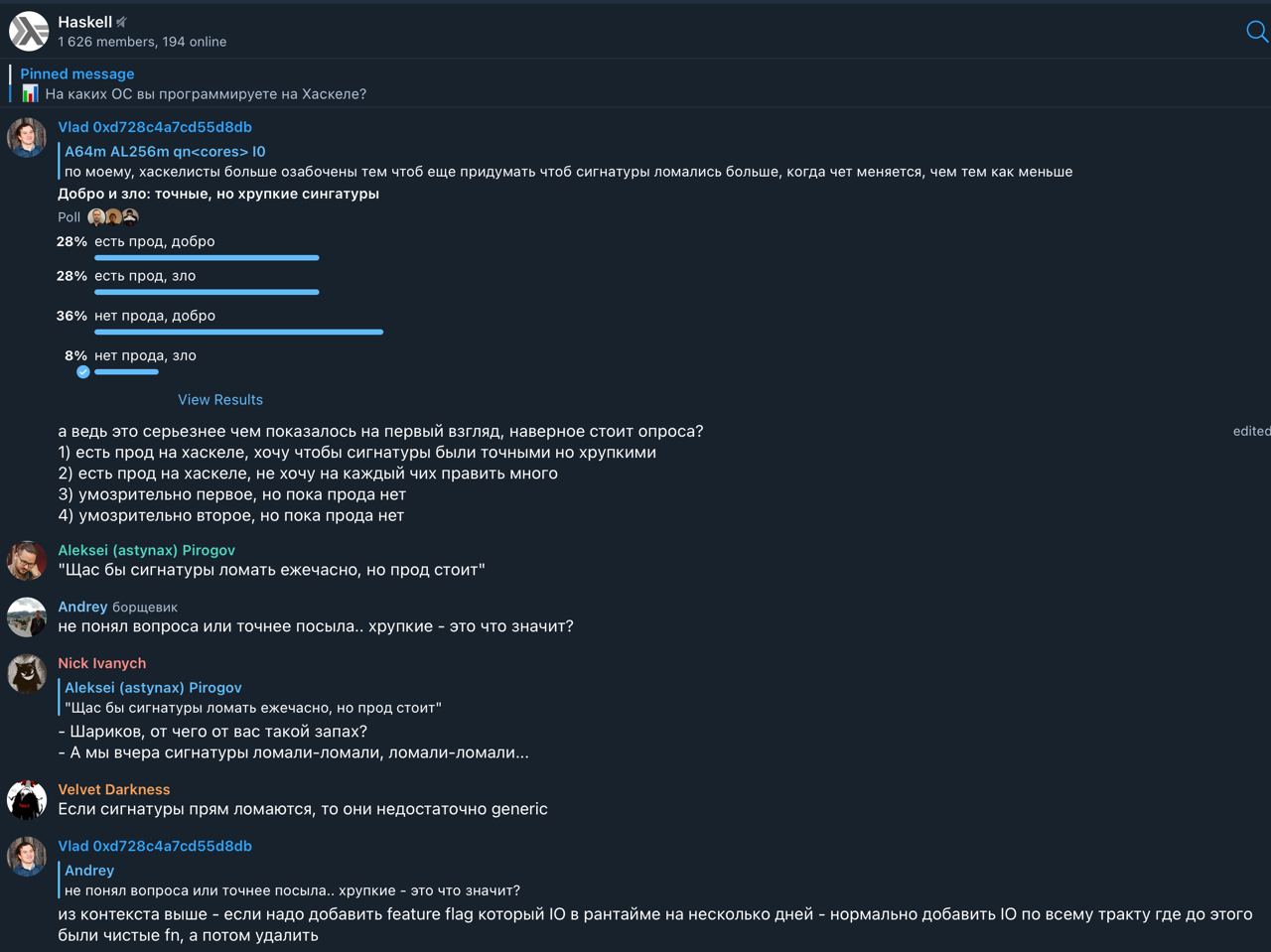This screenshot has width=1271, height=952.
Task: Select poll option "есть прод, зло"
Action: pos(145,276)
